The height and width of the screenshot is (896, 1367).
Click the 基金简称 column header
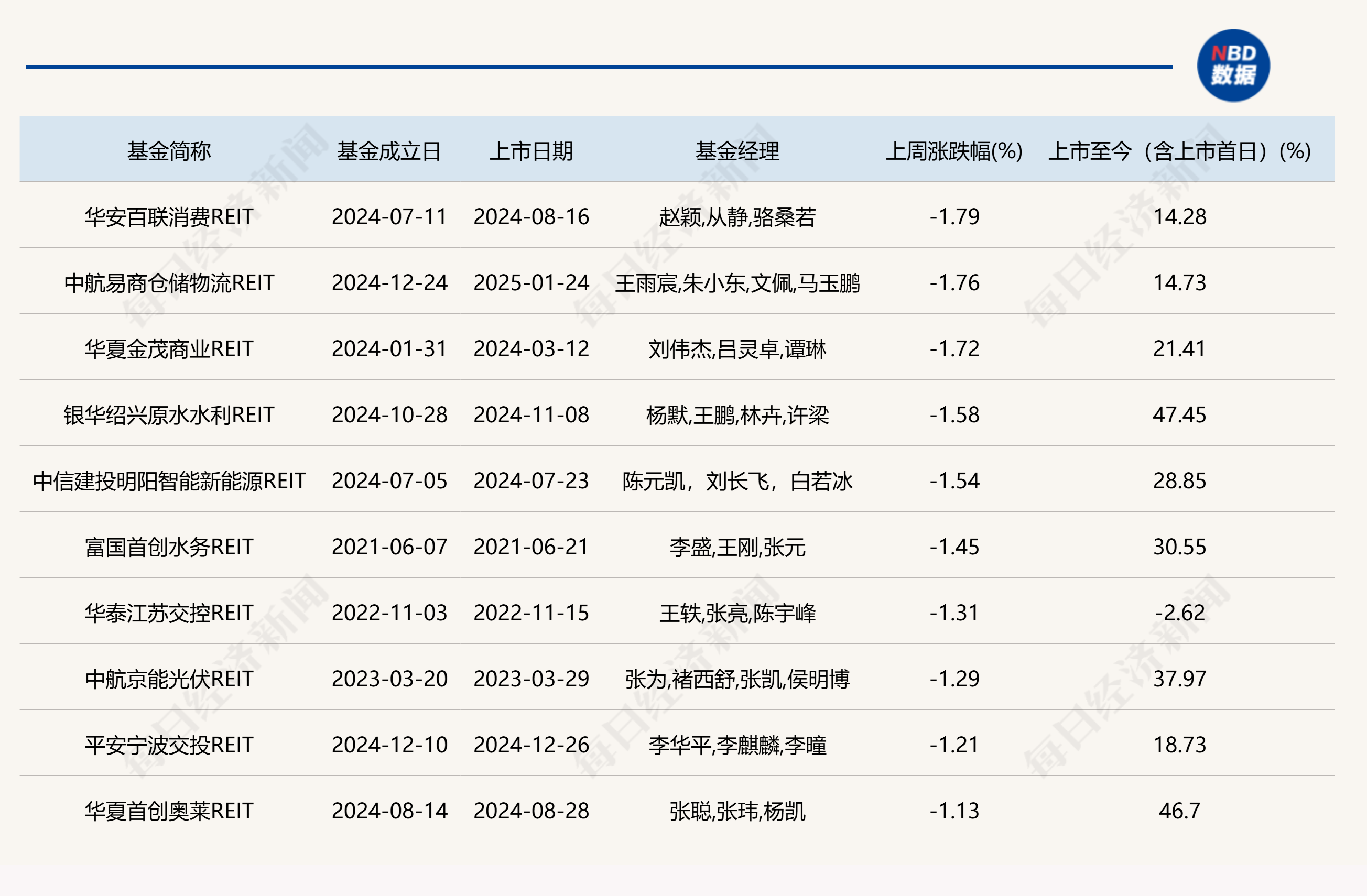click(169, 151)
